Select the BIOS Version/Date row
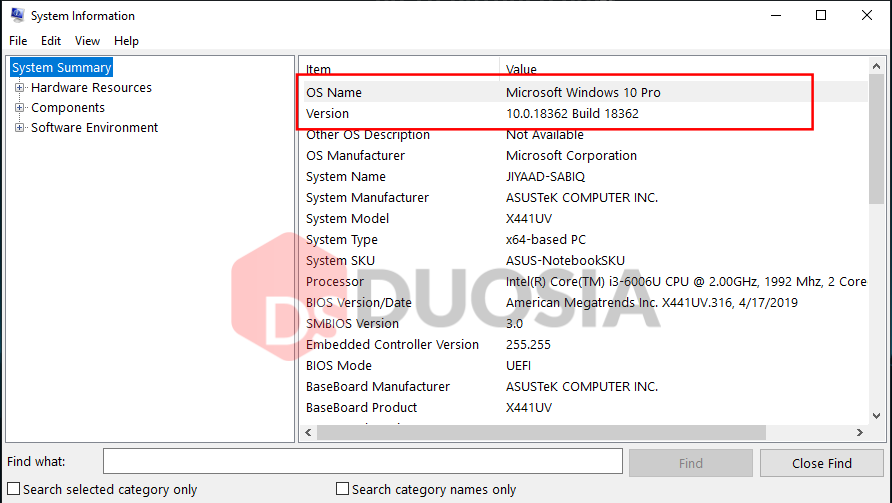 click(x=584, y=303)
